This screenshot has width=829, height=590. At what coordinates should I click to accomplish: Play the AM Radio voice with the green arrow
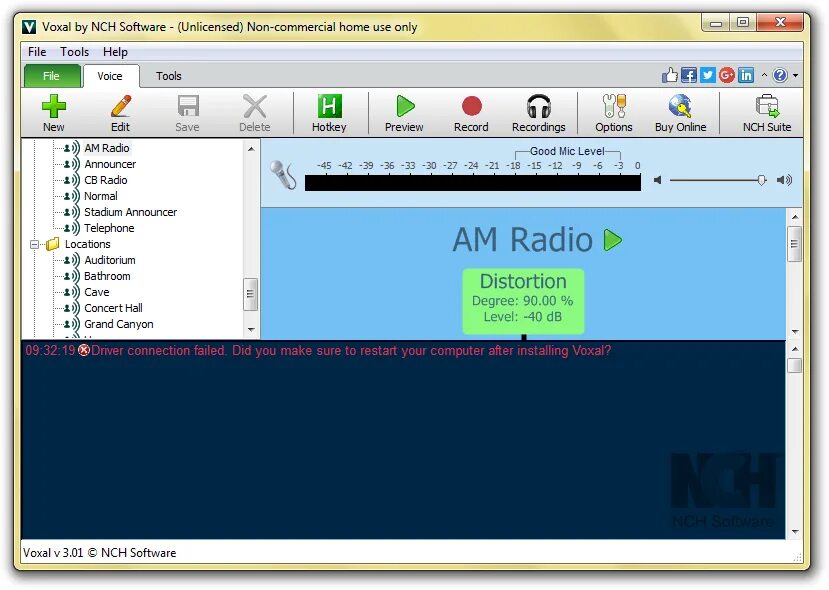click(613, 239)
